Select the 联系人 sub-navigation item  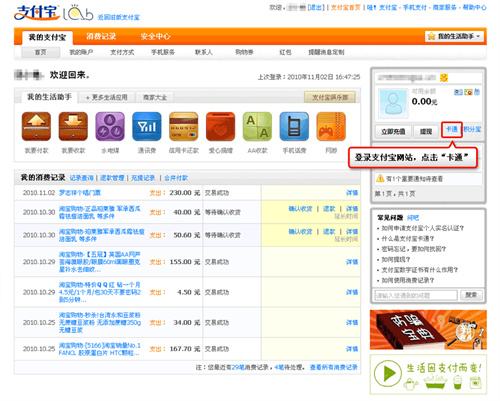204,52
